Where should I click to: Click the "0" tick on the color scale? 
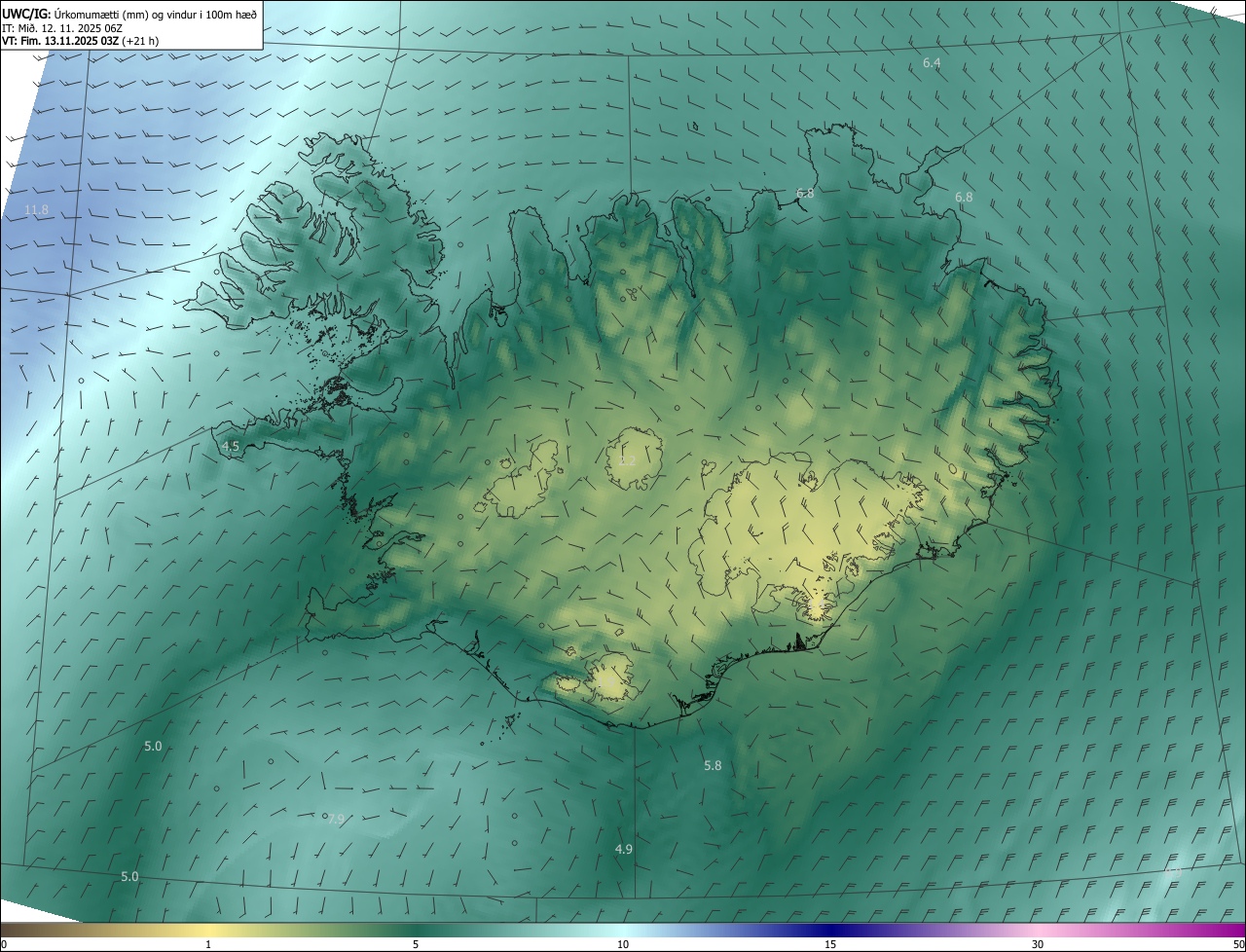[x=4, y=944]
